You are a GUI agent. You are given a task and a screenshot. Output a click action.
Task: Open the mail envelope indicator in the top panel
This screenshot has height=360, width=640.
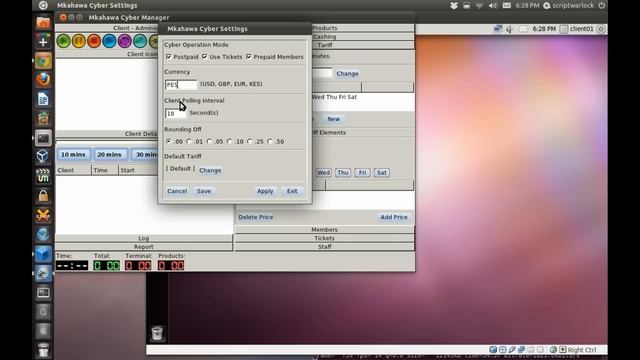pos(507,6)
